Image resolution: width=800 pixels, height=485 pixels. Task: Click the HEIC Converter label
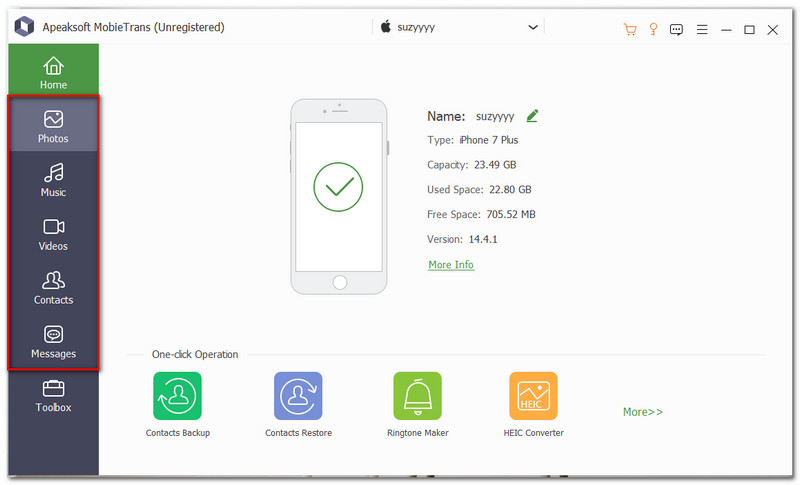coord(533,433)
